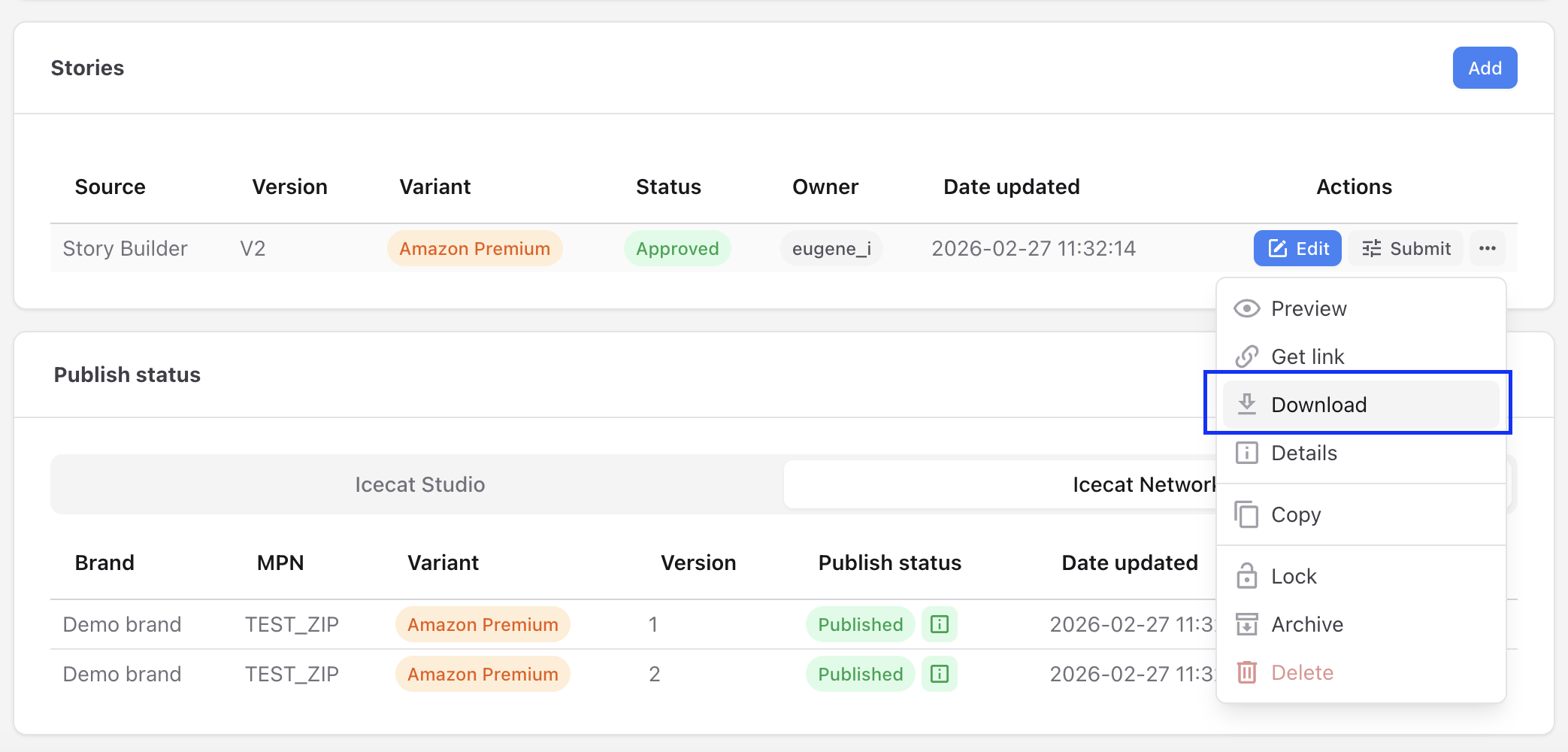Choose Archive from the actions menu

coord(1306,624)
